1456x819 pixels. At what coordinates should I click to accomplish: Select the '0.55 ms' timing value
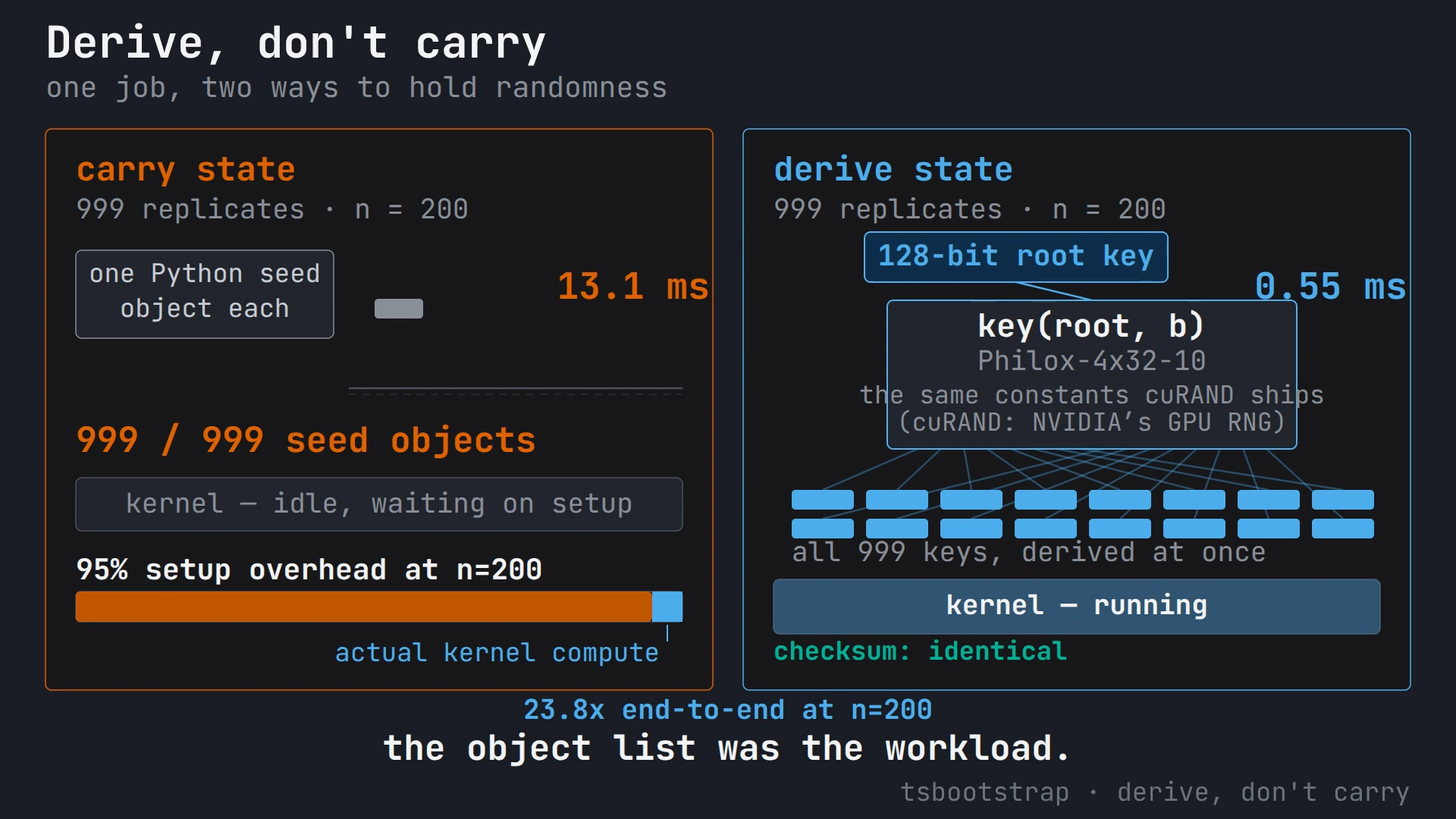[x=1331, y=287]
